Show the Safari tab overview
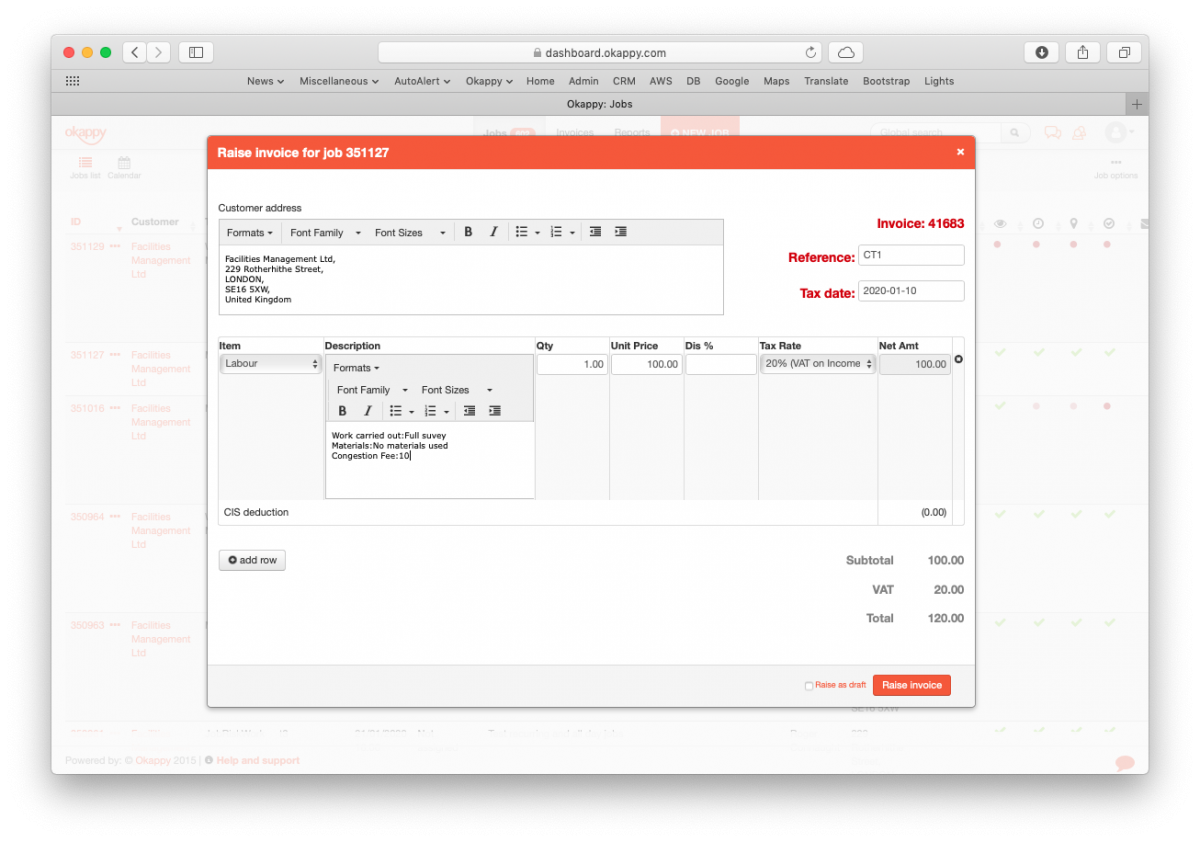 (1124, 52)
